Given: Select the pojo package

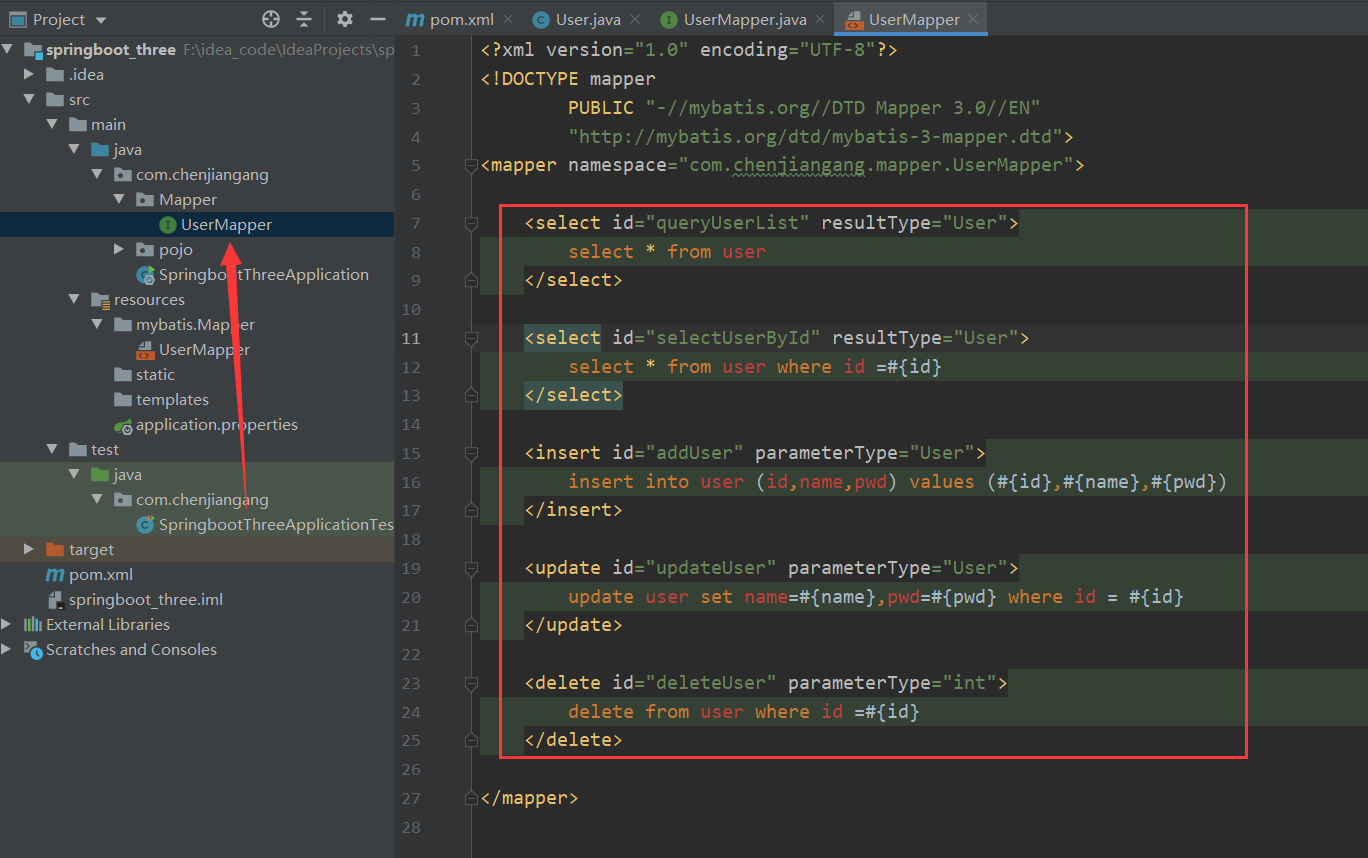Looking at the screenshot, I should (x=176, y=249).
